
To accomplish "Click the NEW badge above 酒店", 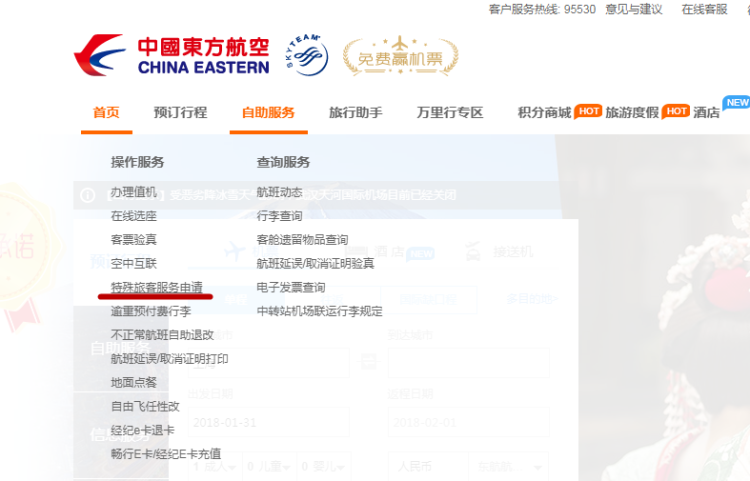I will (x=737, y=102).
